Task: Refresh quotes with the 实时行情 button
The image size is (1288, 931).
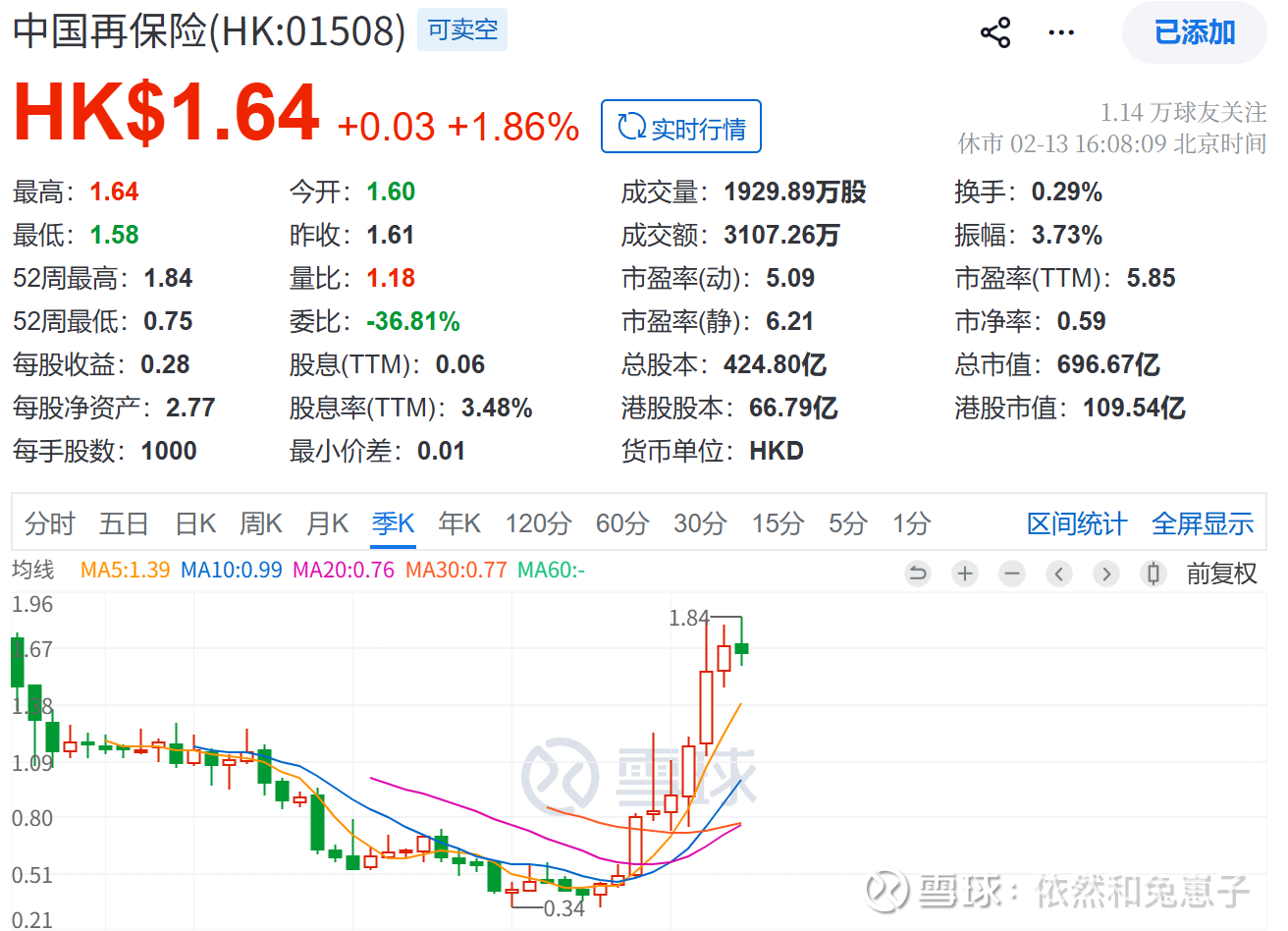Action: coord(681,127)
